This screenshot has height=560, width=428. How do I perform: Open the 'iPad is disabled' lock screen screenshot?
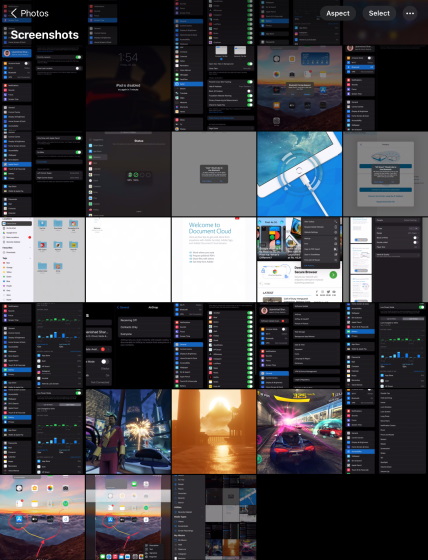pyautogui.click(x=128, y=88)
